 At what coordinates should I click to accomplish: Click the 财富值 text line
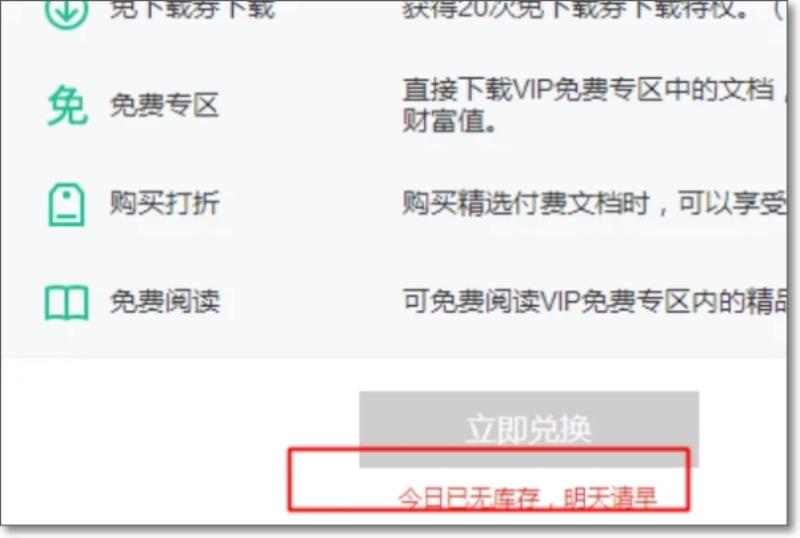(x=449, y=122)
